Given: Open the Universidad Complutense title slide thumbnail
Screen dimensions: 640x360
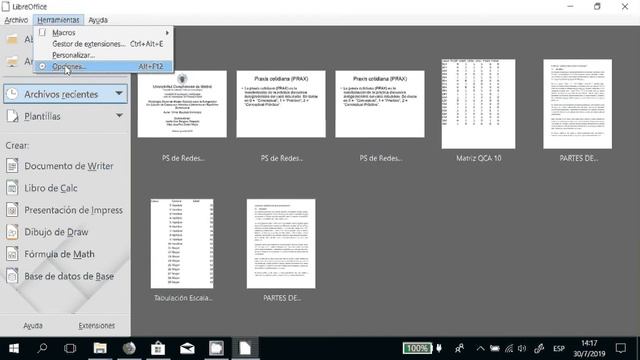Looking at the screenshot, I should point(182,104).
